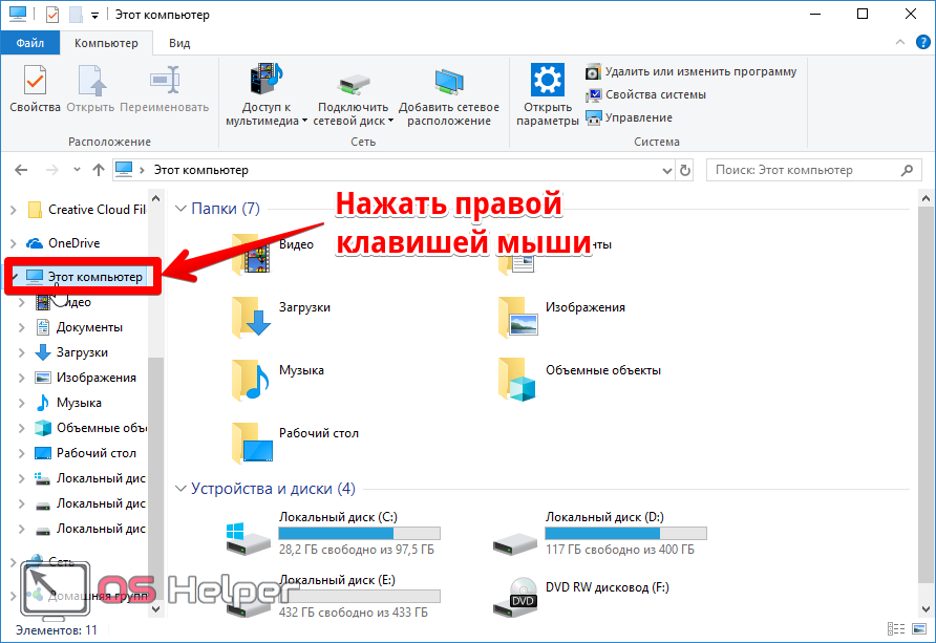The width and height of the screenshot is (936, 643).
Task: Select Локальный диск (D:) drive icon
Action: [x=515, y=543]
